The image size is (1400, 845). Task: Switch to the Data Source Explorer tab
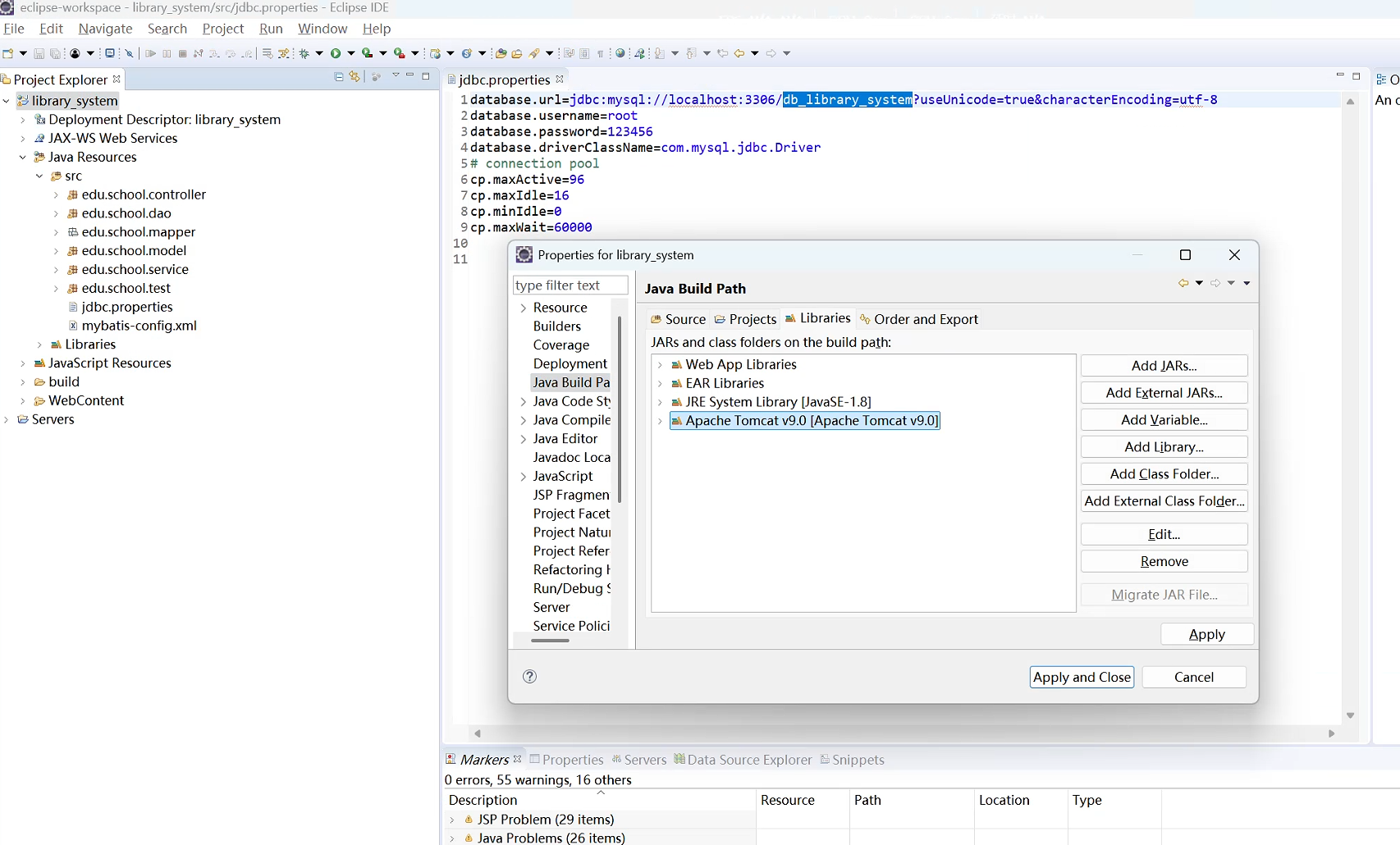pyautogui.click(x=743, y=760)
